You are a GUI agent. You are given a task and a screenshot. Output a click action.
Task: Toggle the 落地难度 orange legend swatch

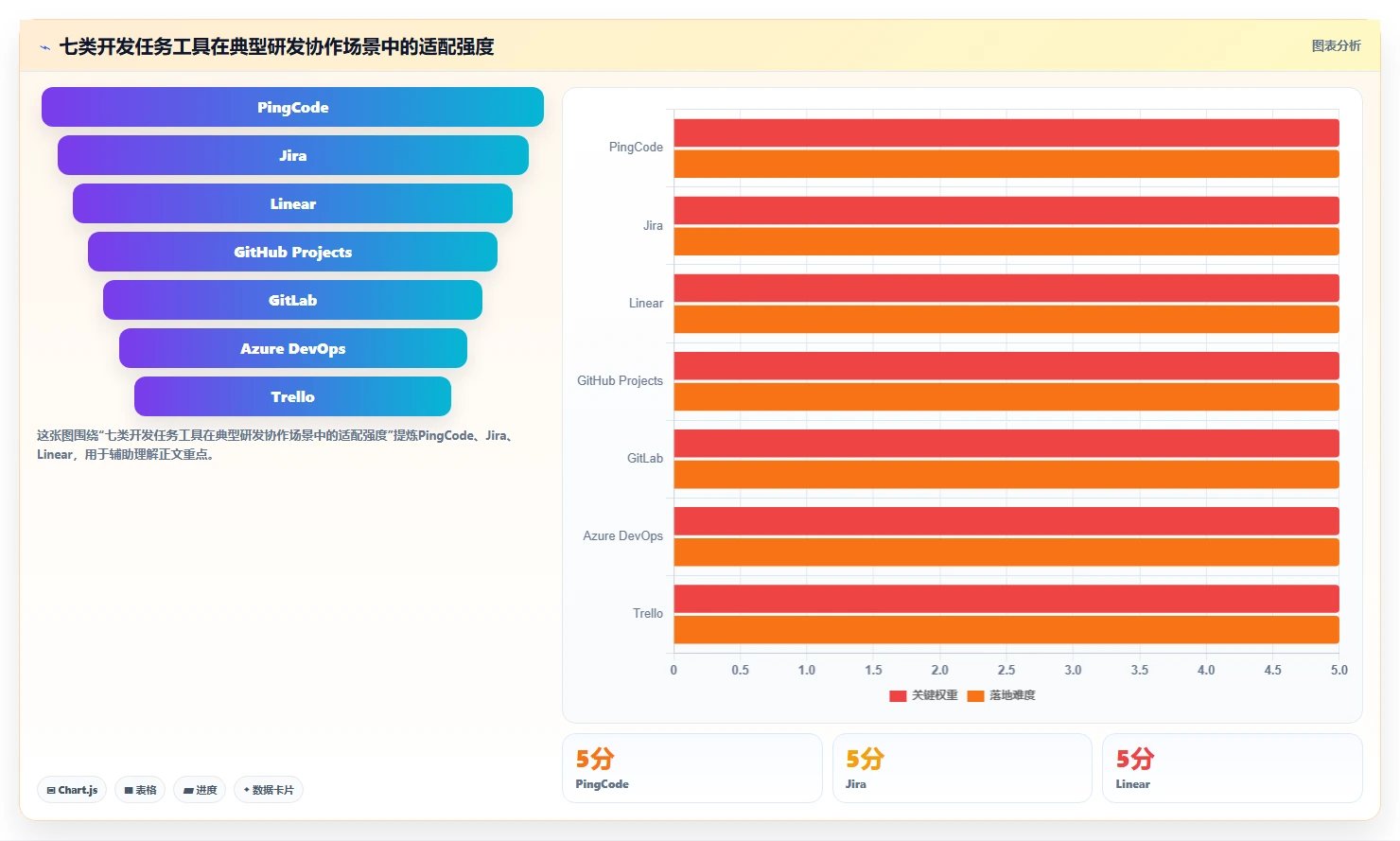(975, 695)
